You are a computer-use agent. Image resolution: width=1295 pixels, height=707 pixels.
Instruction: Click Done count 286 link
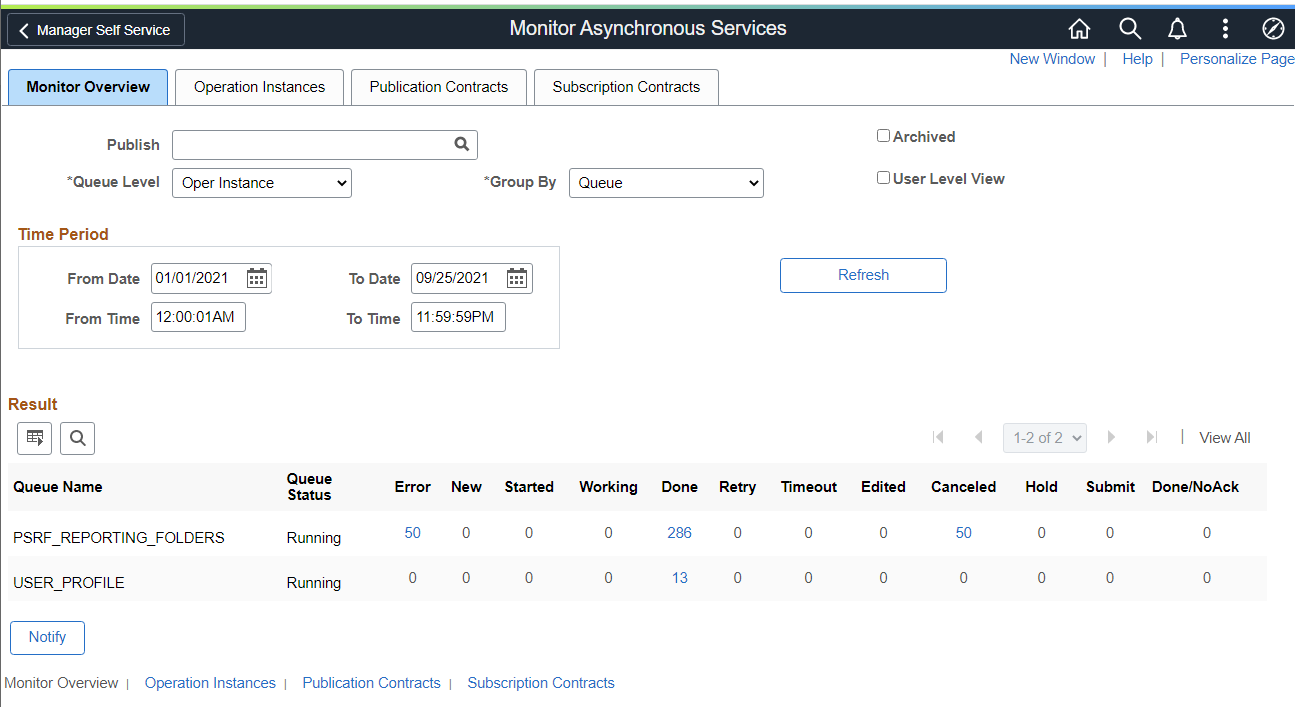(679, 533)
